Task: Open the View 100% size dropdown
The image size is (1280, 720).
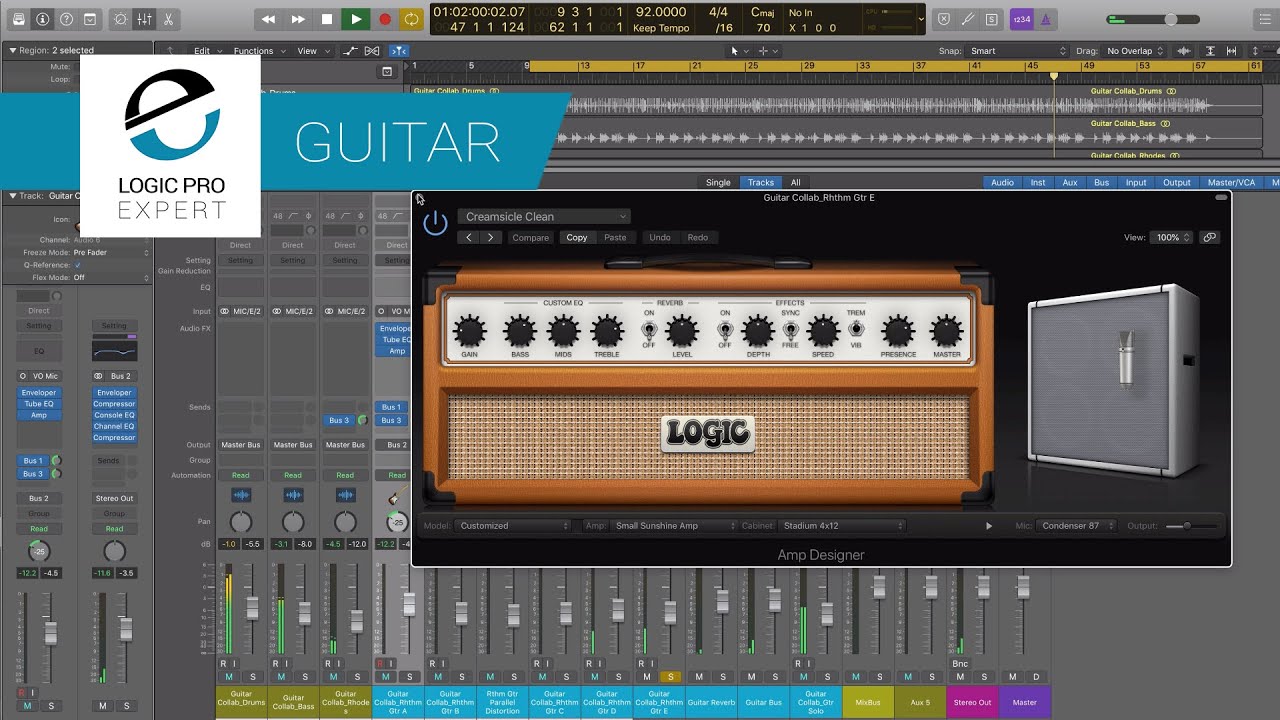Action: click(x=1171, y=237)
